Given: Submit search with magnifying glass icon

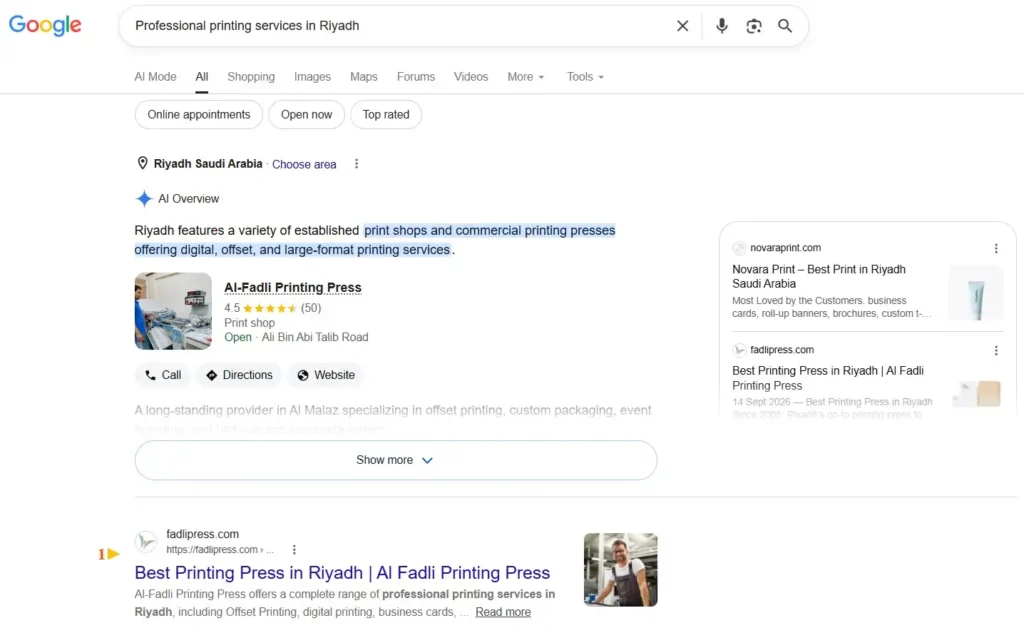Looking at the screenshot, I should click(x=785, y=25).
